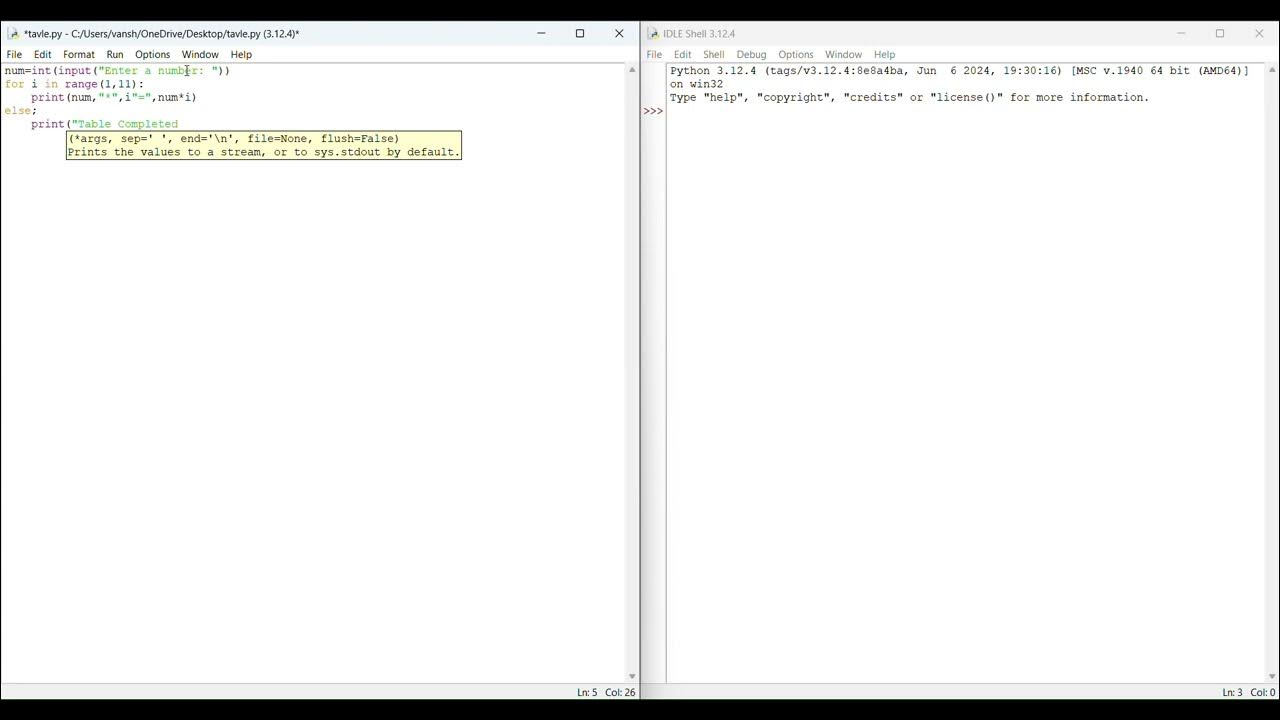Screen dimensions: 1280x720
Task: Maximize the tavle.py editor window
Action: click(x=580, y=33)
